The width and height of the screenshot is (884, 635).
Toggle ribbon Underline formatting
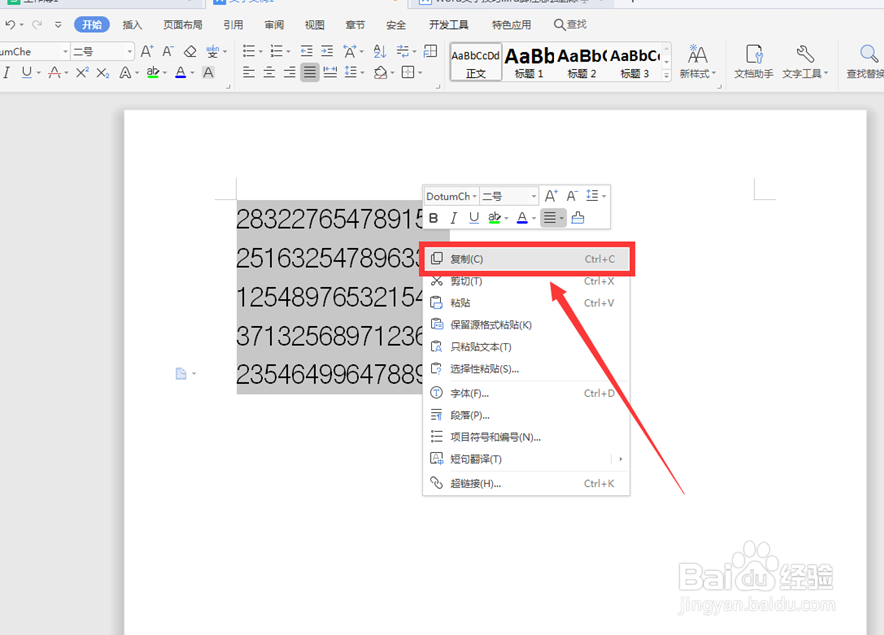click(26, 72)
